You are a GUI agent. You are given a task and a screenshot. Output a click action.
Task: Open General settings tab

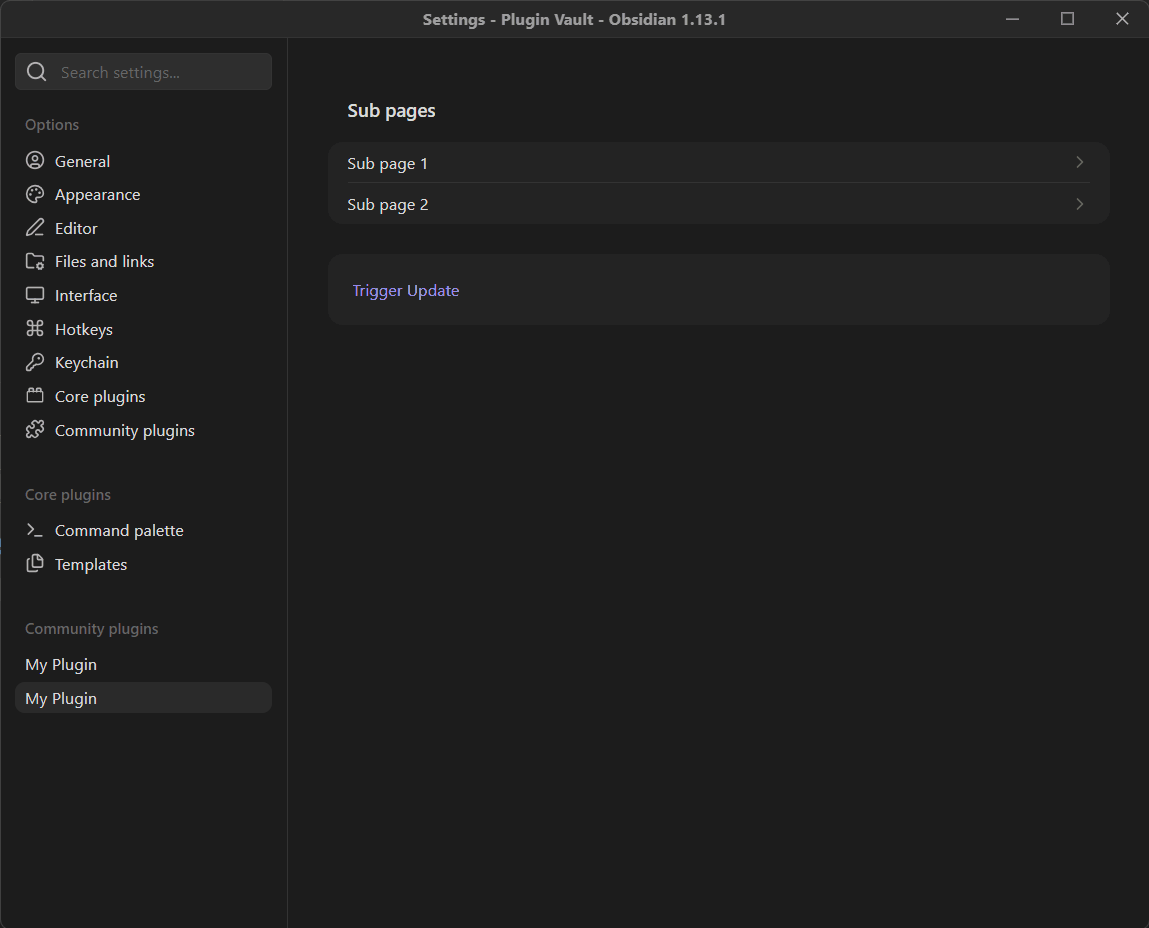tap(143, 161)
